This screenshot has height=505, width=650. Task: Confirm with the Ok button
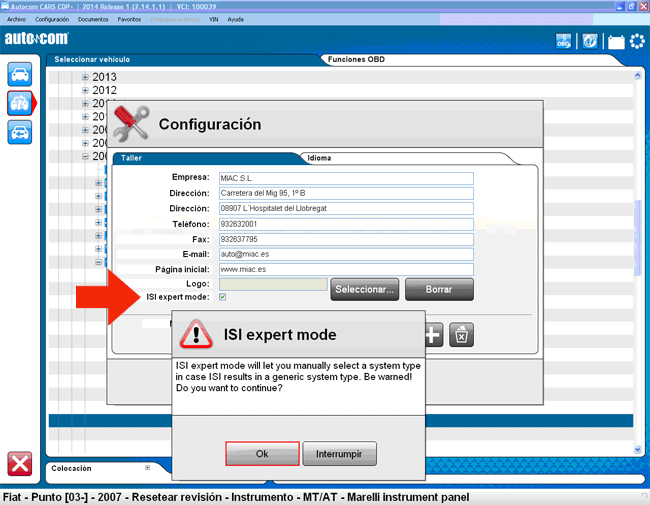pyautogui.click(x=262, y=454)
